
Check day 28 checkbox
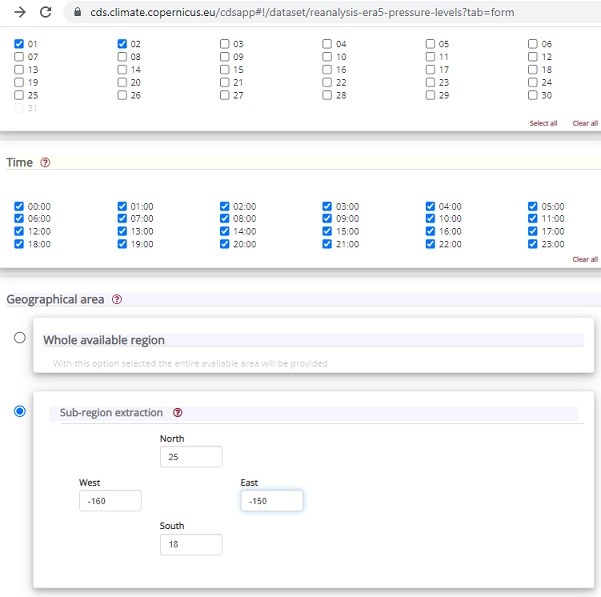click(327, 95)
